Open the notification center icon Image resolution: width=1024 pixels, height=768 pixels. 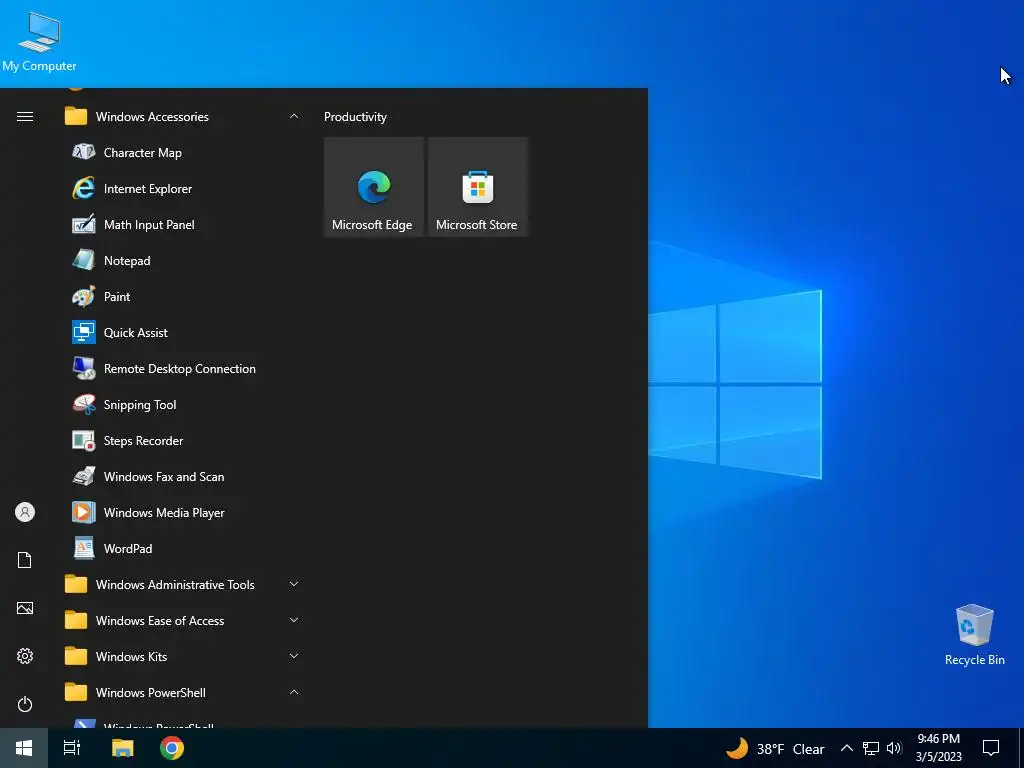(x=991, y=748)
